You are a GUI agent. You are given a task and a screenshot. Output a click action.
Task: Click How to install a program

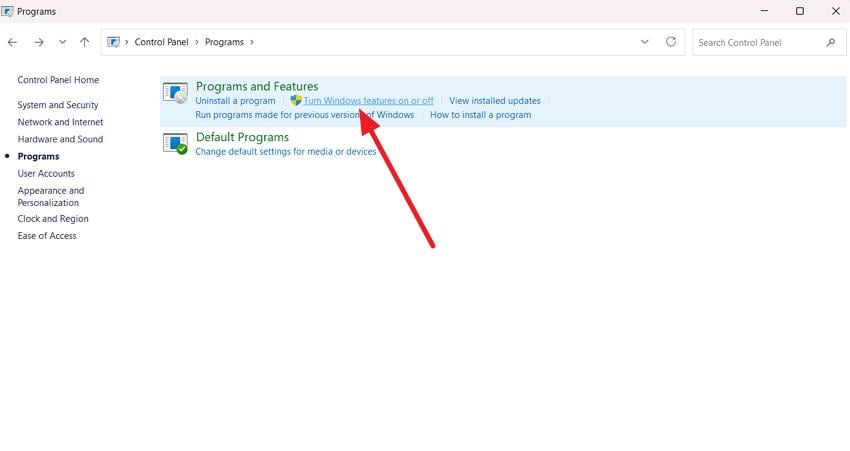pos(481,115)
